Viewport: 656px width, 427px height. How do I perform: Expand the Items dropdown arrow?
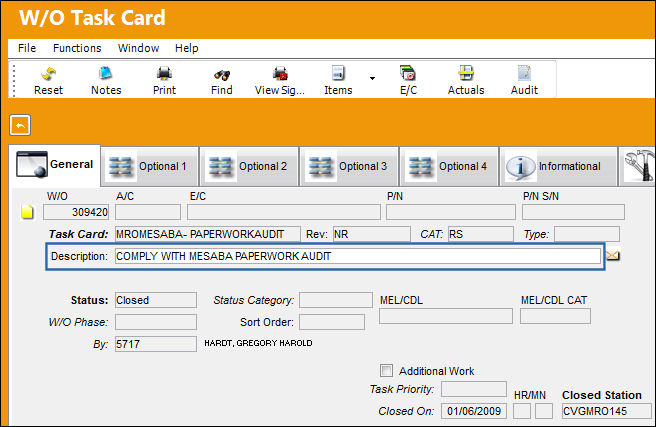(x=372, y=78)
